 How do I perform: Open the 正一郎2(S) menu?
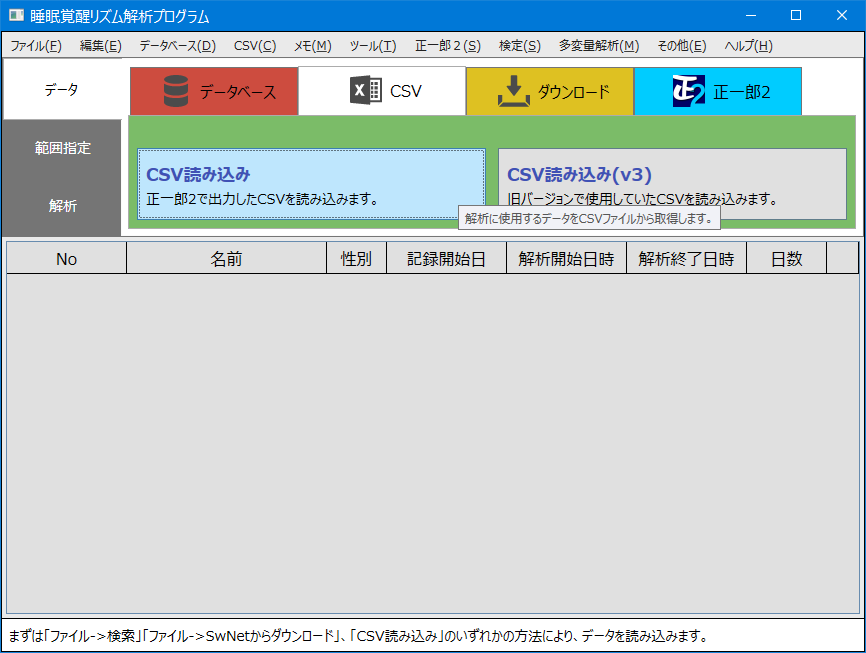tap(448, 46)
